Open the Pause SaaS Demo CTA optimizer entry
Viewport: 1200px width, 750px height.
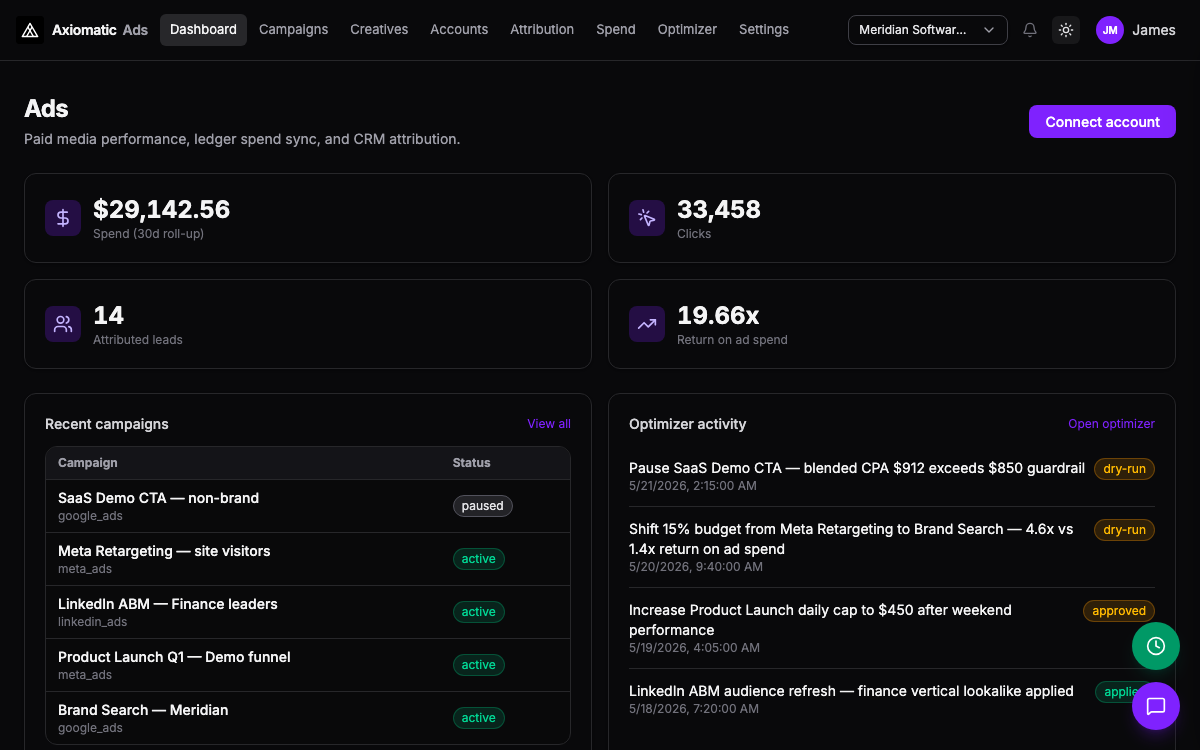coord(892,476)
